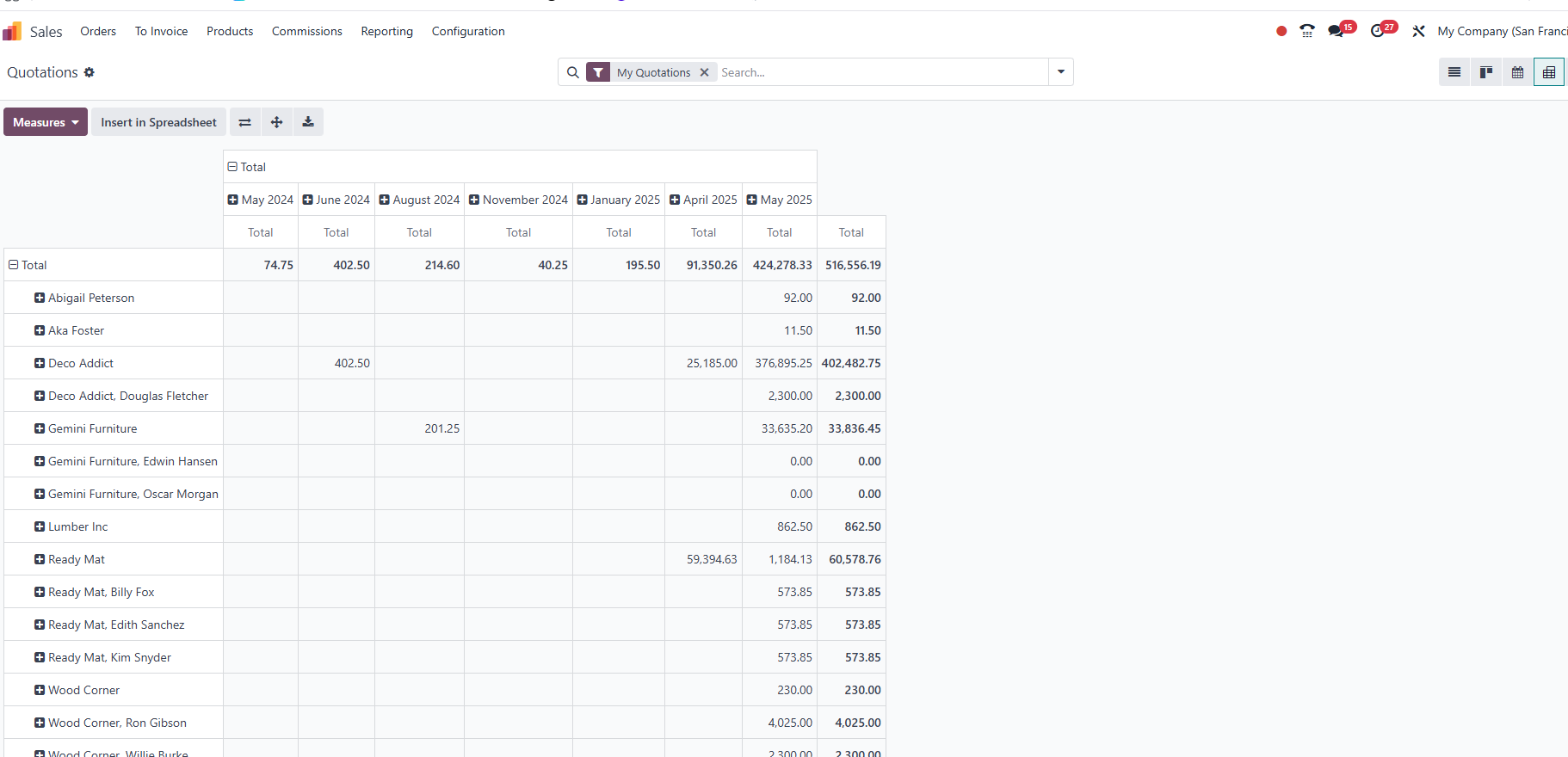This screenshot has width=1568, height=757.
Task: Open the quotations settings gear
Action: pyautogui.click(x=90, y=72)
